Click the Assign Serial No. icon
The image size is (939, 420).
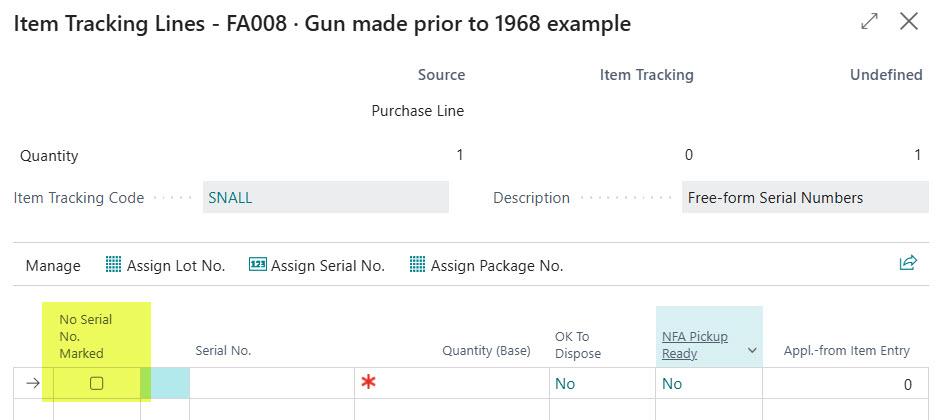(257, 265)
